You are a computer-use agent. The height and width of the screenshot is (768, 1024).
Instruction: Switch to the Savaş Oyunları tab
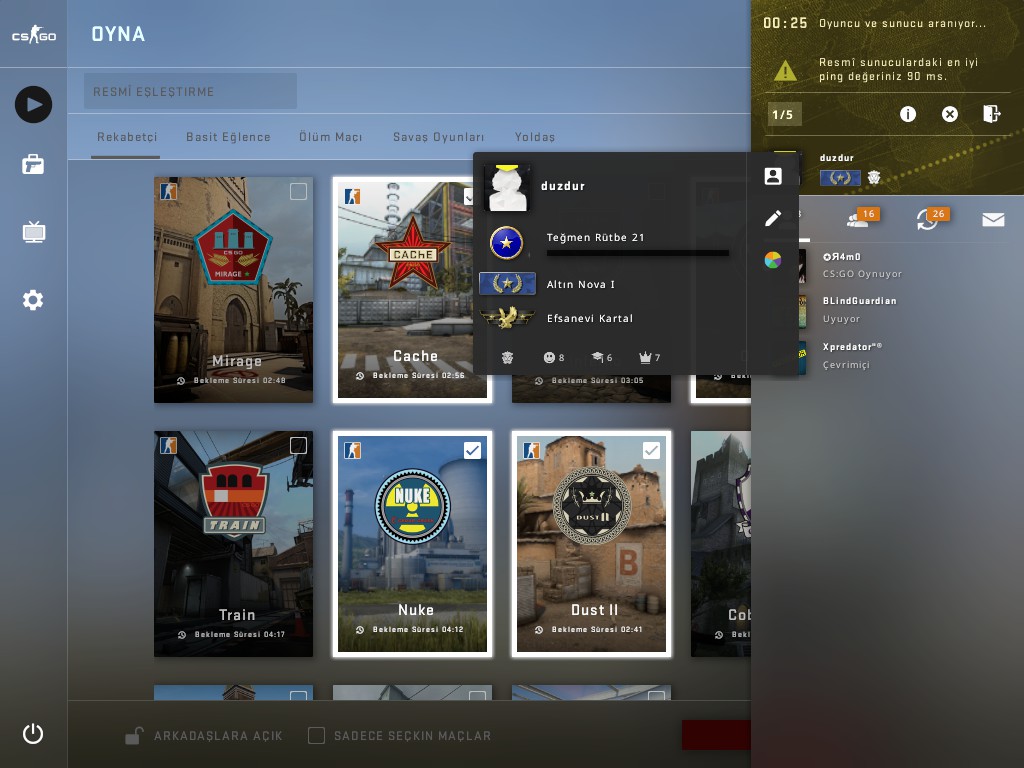click(438, 137)
